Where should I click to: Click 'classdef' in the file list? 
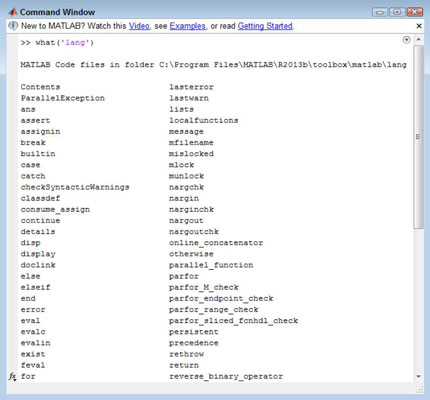pyautogui.click(x=40, y=198)
